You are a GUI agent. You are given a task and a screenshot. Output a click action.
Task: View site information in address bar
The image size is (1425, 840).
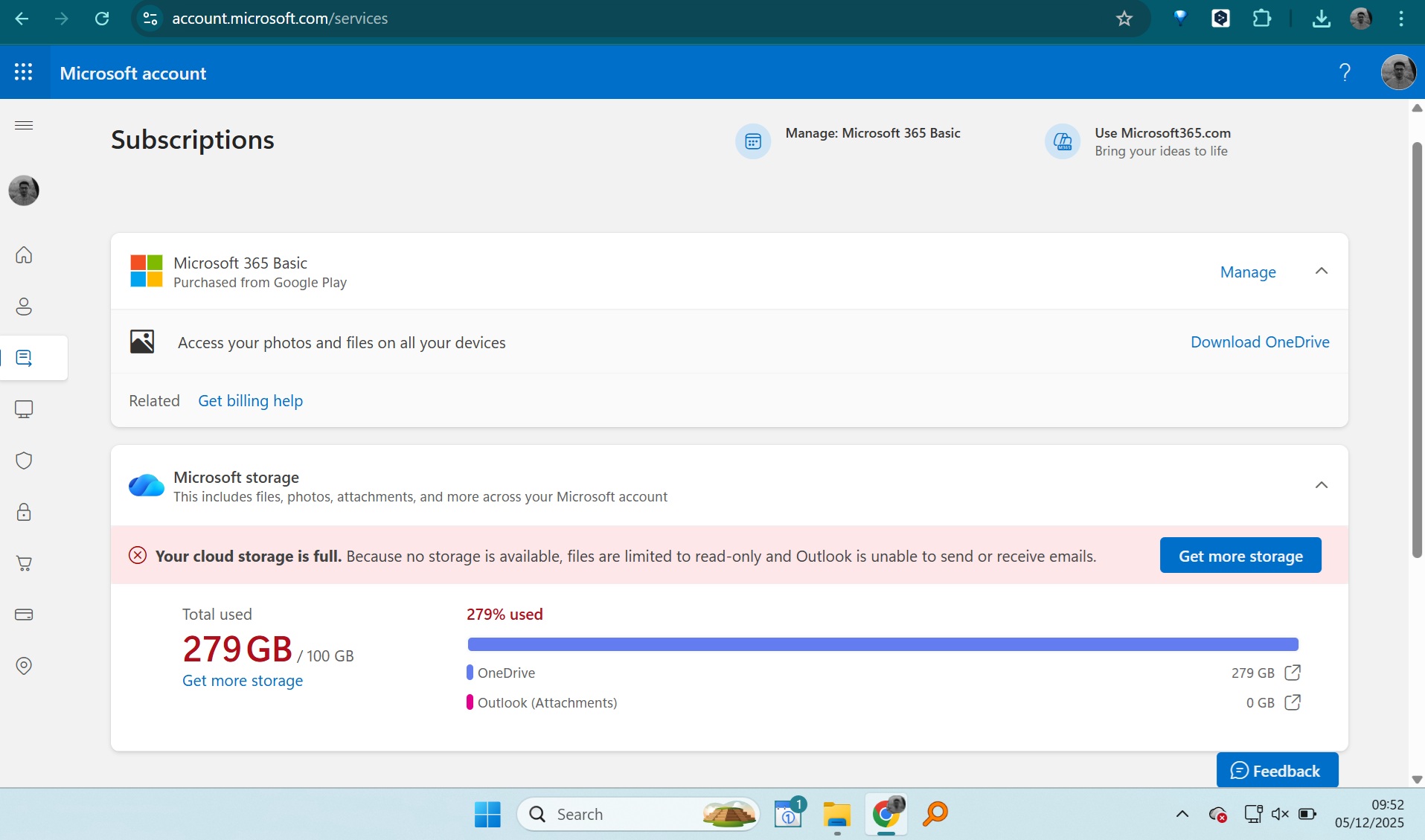[x=150, y=19]
